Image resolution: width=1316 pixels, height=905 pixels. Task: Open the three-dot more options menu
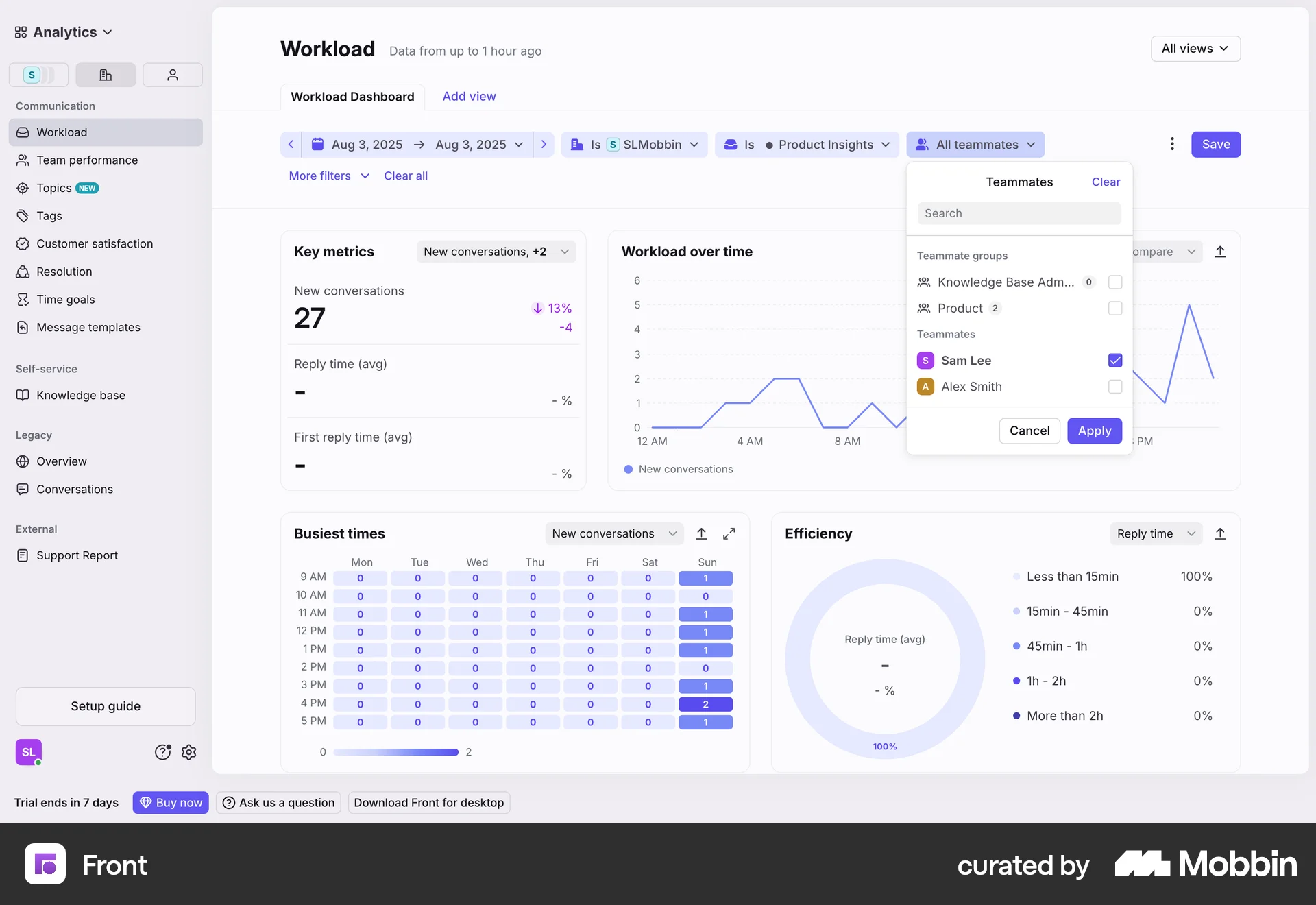(x=1172, y=144)
